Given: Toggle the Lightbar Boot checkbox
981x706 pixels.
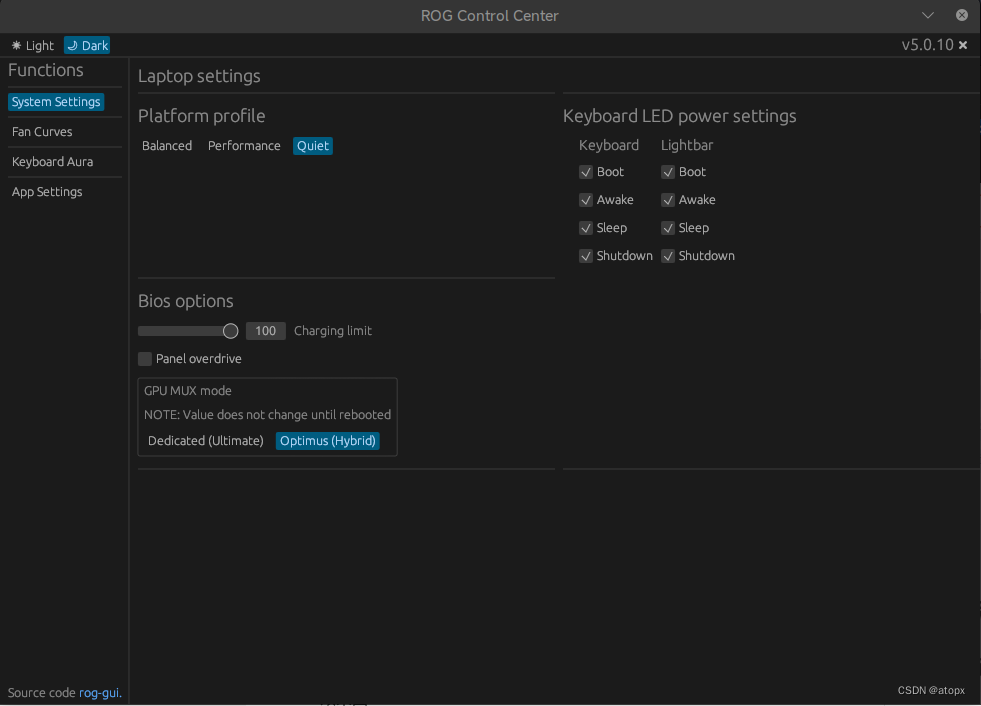Looking at the screenshot, I should (x=668, y=172).
